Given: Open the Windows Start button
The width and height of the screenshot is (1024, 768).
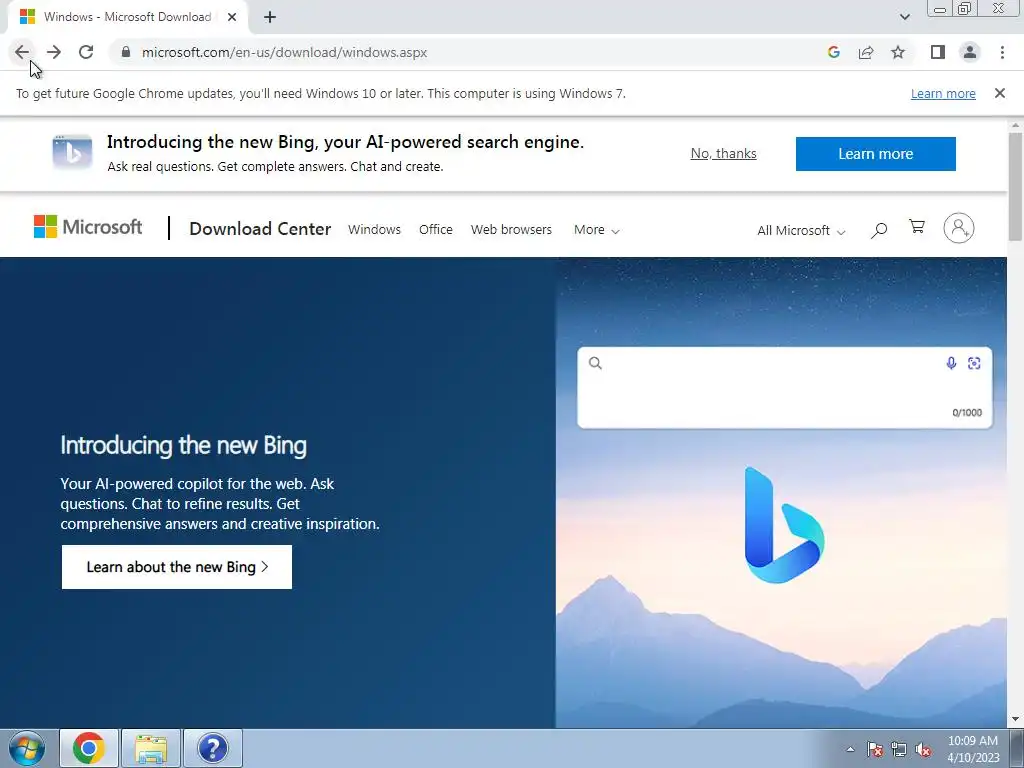Looking at the screenshot, I should [x=27, y=748].
